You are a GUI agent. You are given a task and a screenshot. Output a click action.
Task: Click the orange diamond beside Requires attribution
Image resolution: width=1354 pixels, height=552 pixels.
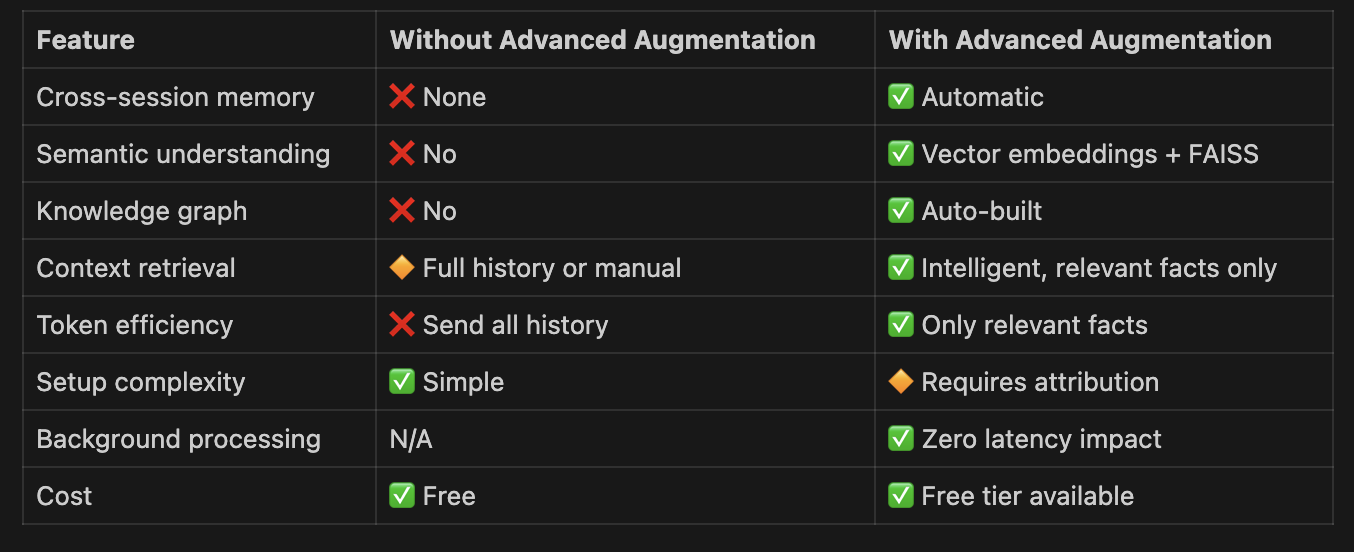tap(901, 382)
